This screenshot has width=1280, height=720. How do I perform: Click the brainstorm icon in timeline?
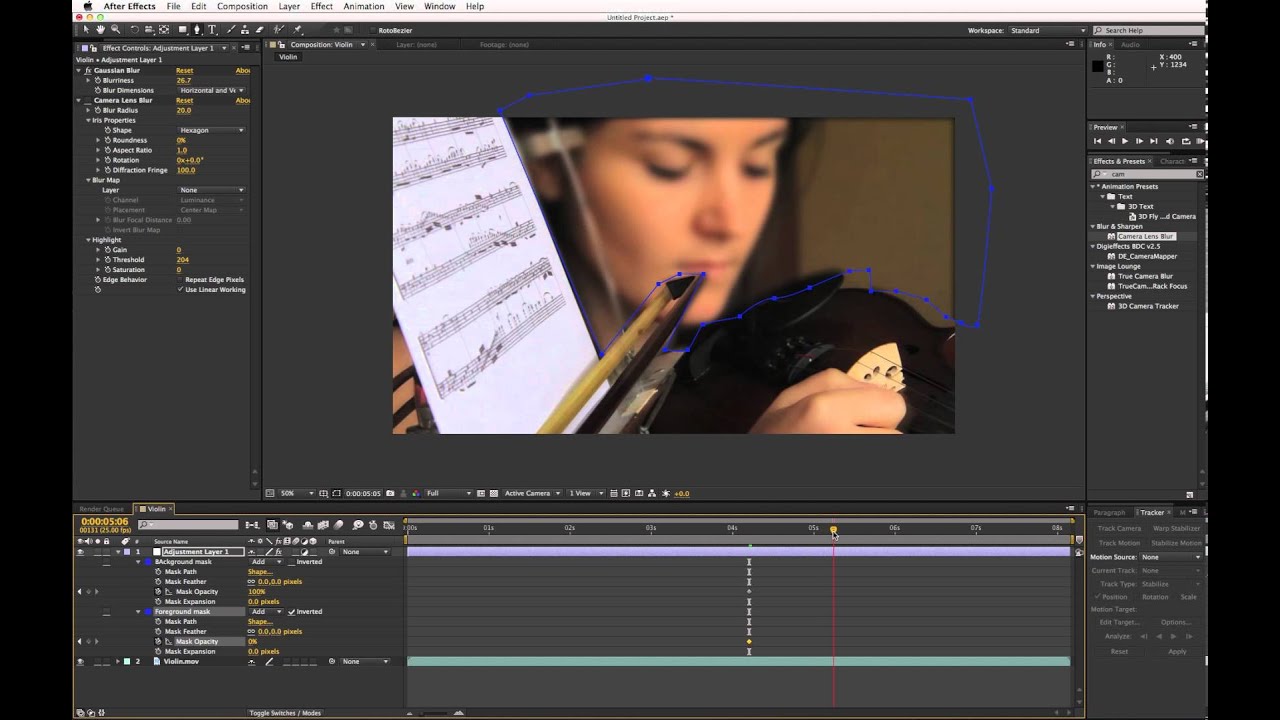[358, 525]
